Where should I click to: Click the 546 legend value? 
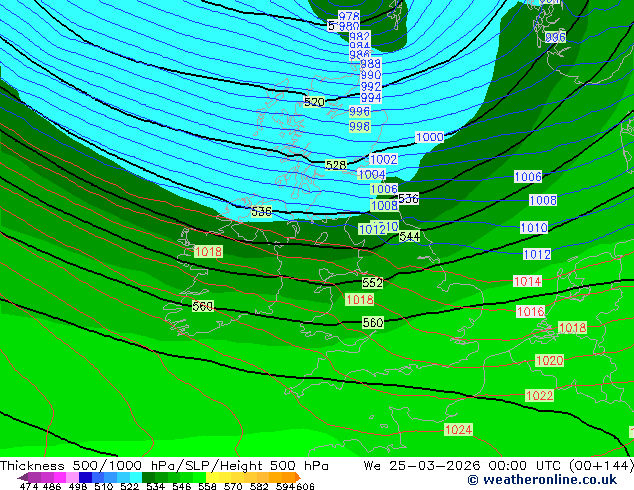point(182,486)
